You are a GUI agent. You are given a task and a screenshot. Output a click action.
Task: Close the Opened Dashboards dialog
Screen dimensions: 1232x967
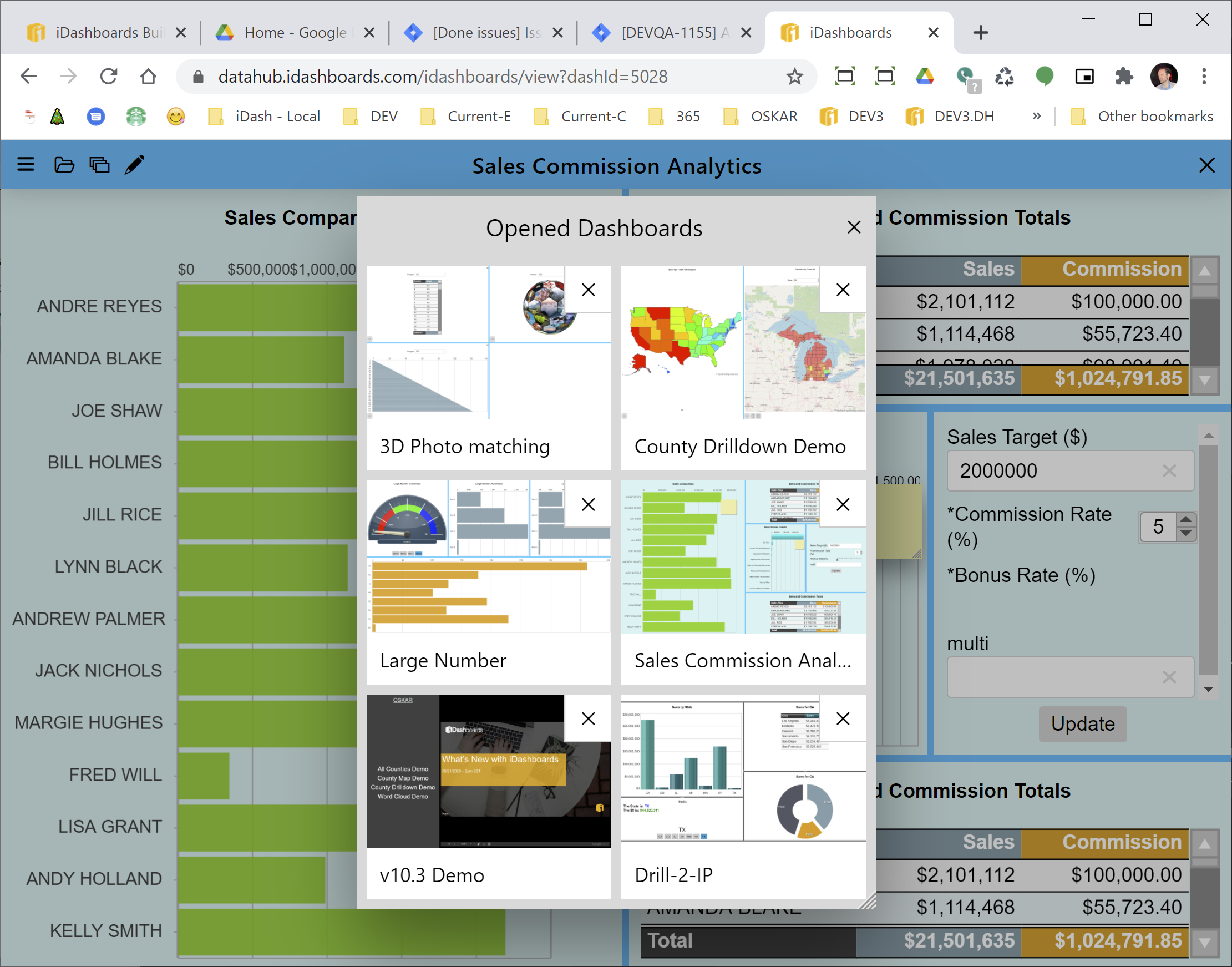pyautogui.click(x=854, y=227)
